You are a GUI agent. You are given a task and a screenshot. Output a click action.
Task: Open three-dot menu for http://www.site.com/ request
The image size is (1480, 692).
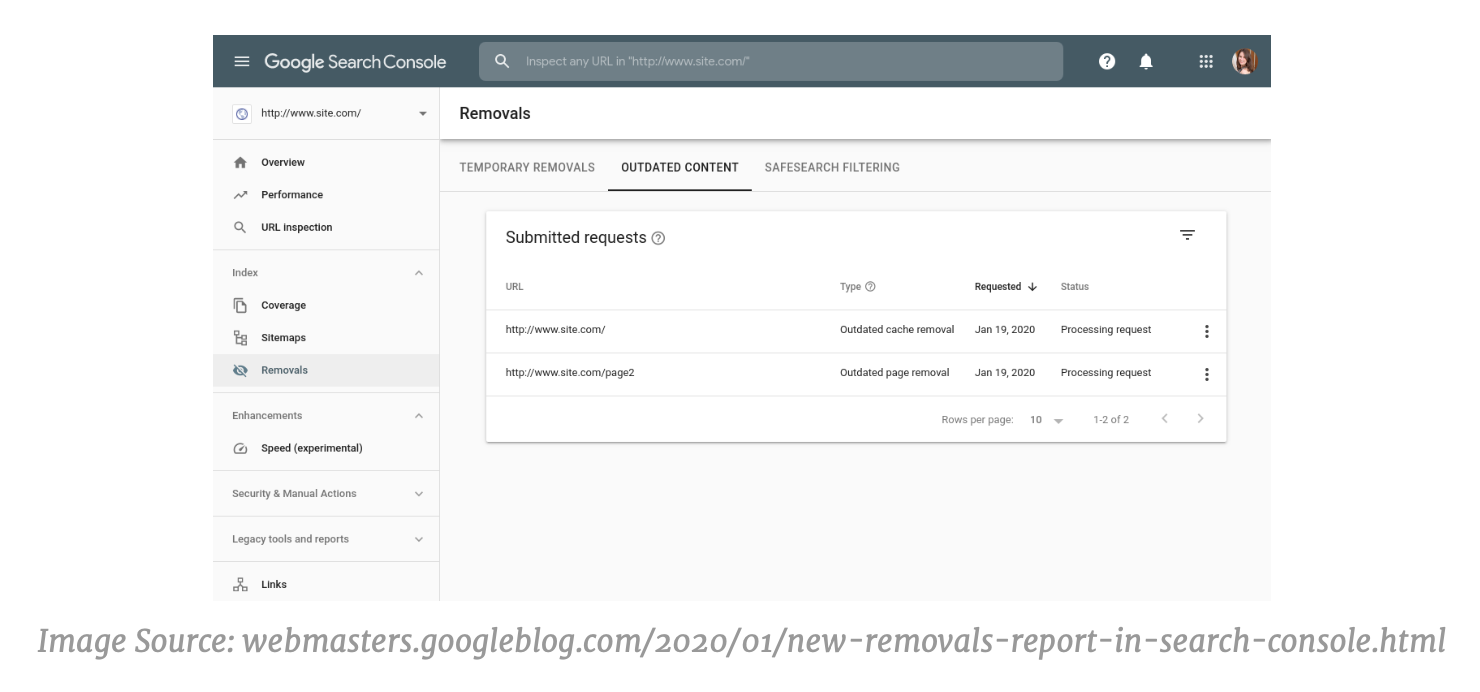[x=1207, y=331]
